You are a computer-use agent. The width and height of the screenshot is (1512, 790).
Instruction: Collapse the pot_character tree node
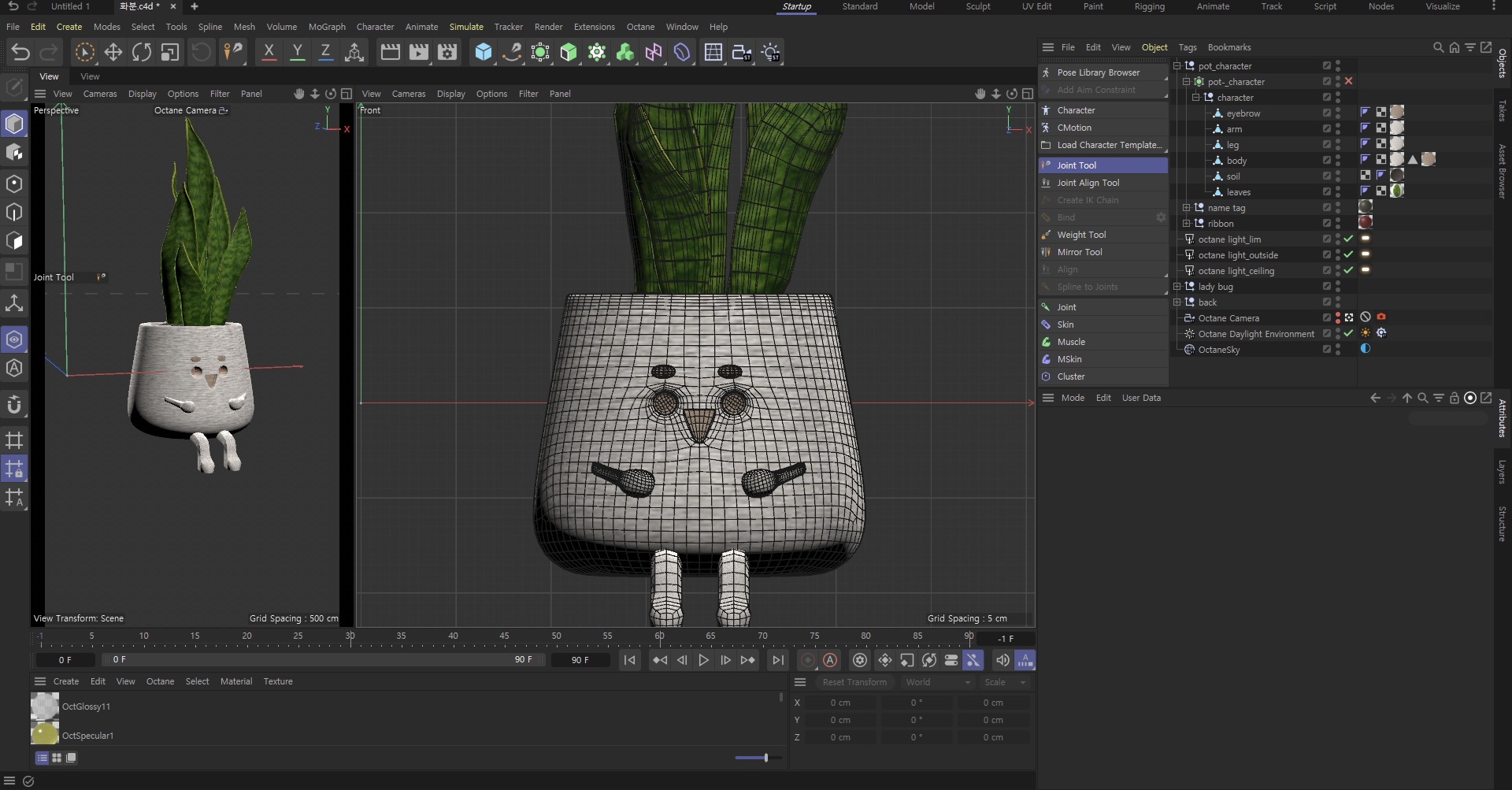coord(1177,66)
